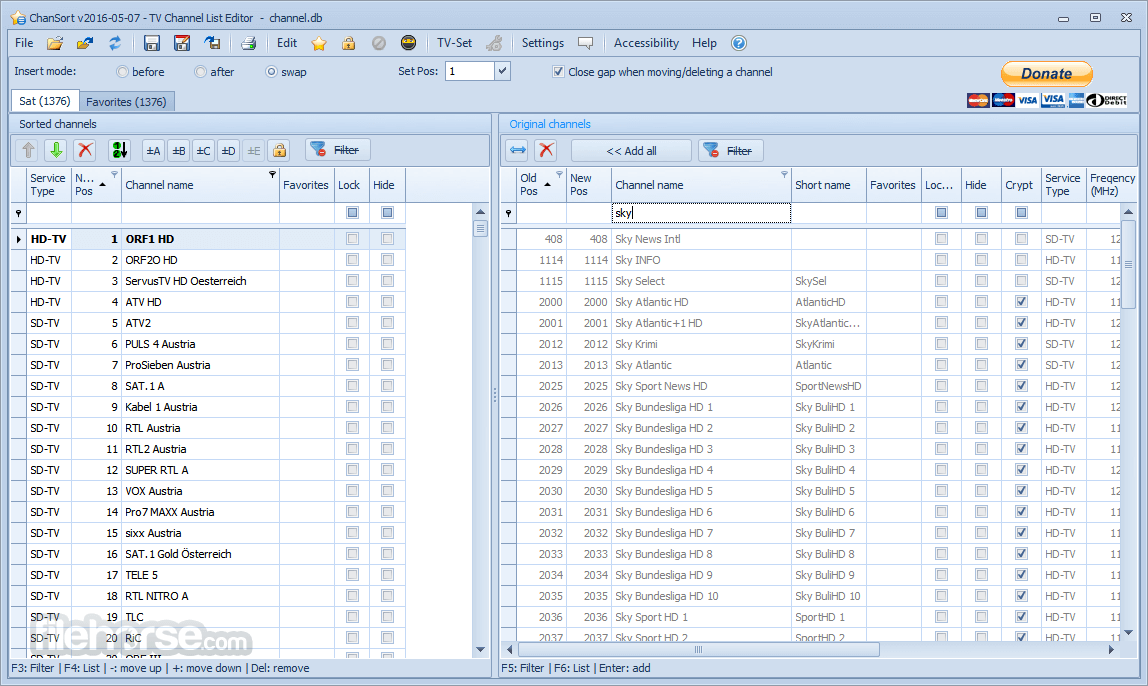Click the red X in Original channels toolbar
Image resolution: width=1148 pixels, height=686 pixels.
(x=546, y=150)
